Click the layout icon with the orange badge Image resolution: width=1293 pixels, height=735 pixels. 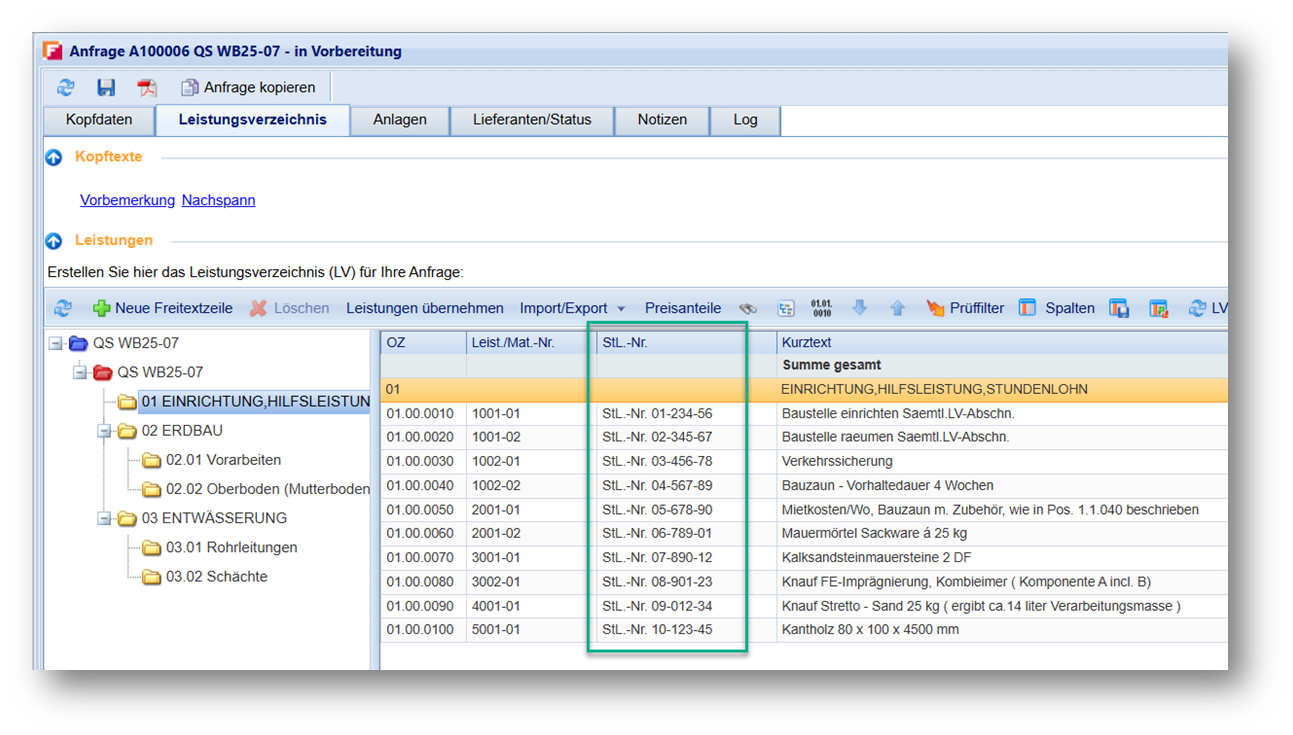[x=1158, y=308]
